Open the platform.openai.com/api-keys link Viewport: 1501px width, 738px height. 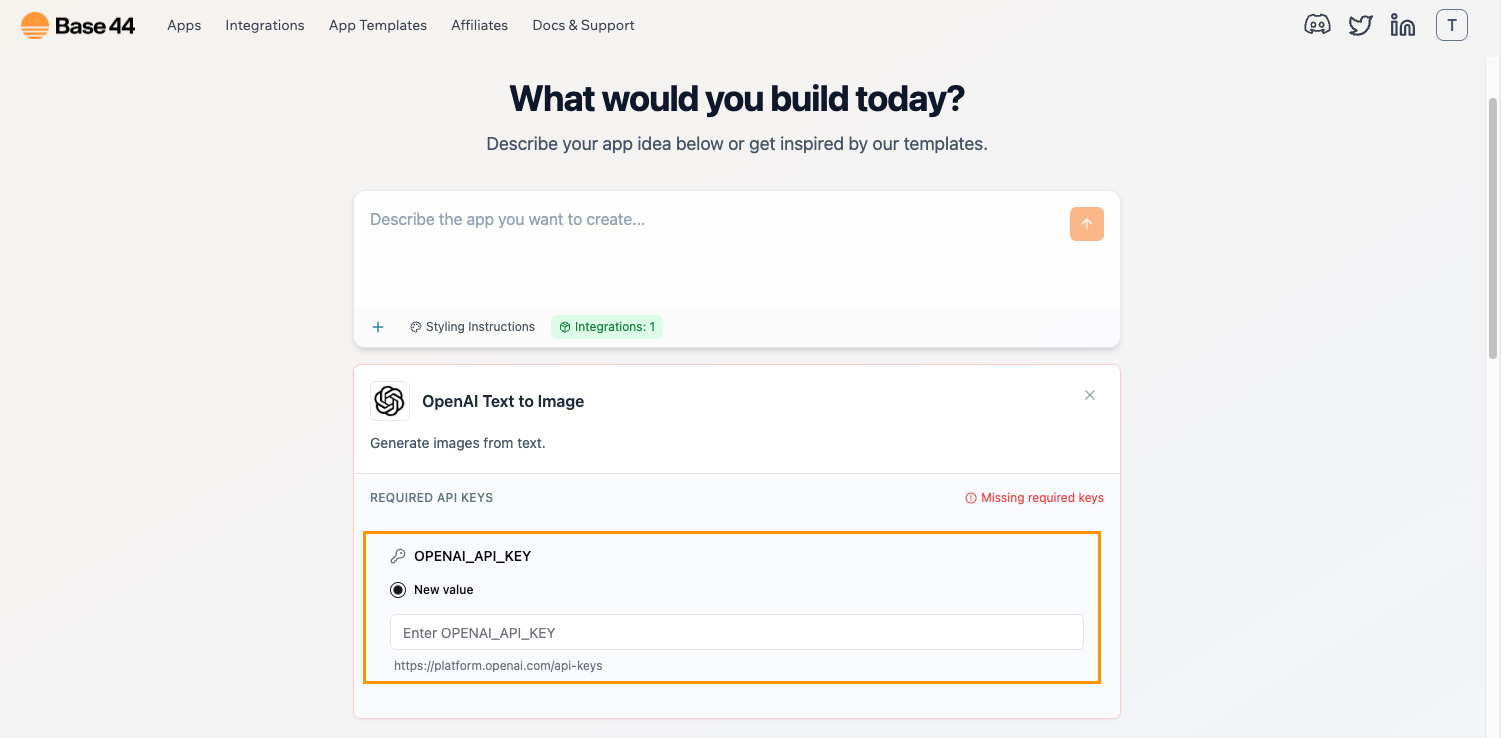pos(498,664)
